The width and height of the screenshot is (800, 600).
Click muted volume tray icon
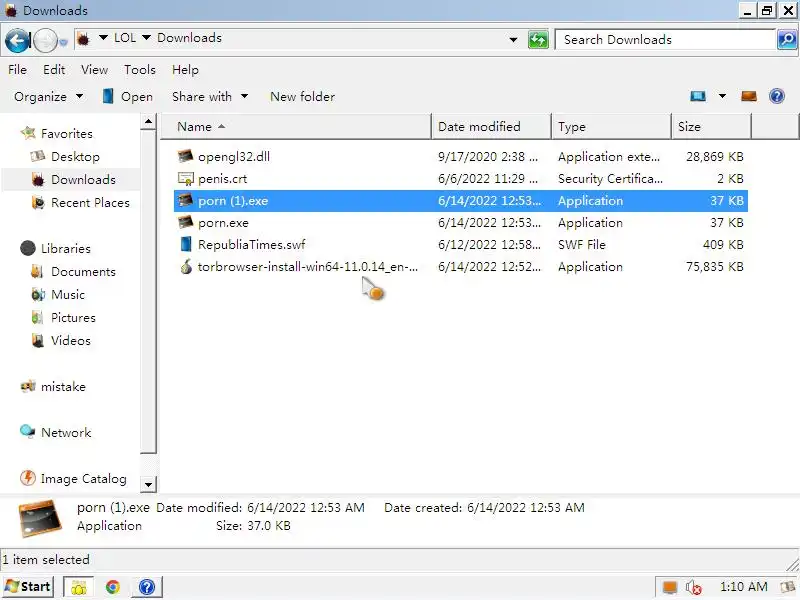point(693,588)
